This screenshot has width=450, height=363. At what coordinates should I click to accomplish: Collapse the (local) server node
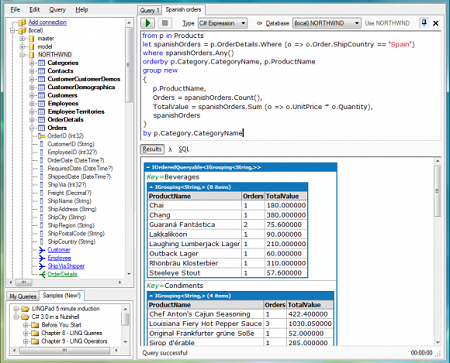[x=13, y=31]
